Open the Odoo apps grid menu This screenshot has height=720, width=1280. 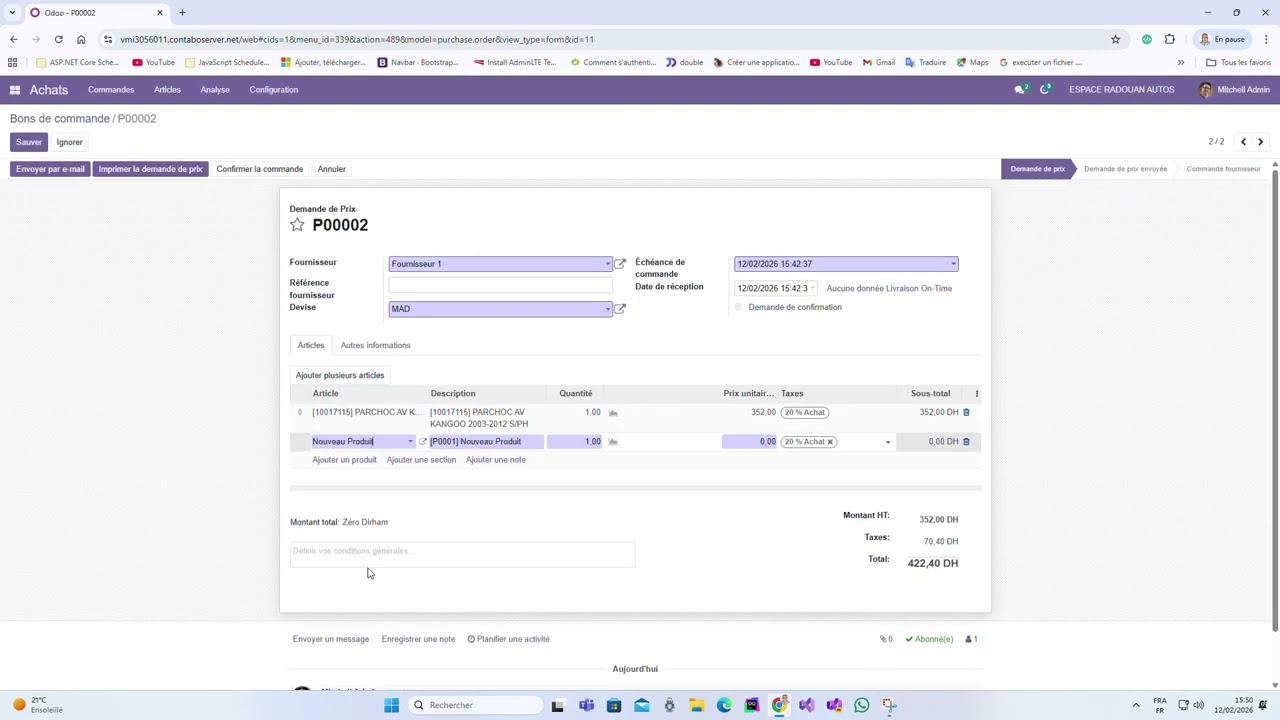coord(15,90)
